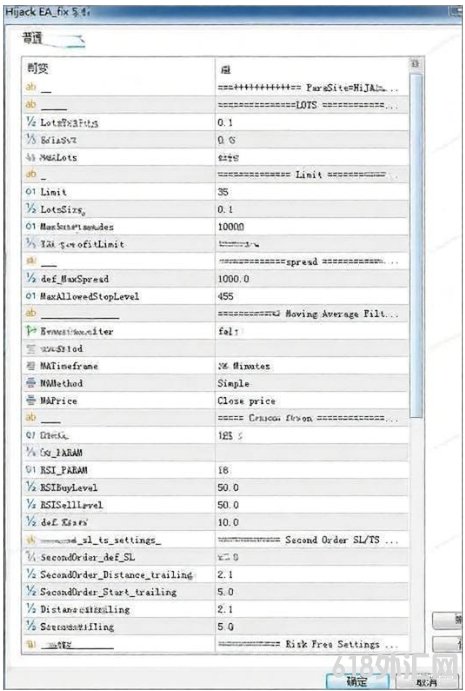Click the double type icon beside def_MaxSpread
This screenshot has height=691, width=465.
(30, 279)
